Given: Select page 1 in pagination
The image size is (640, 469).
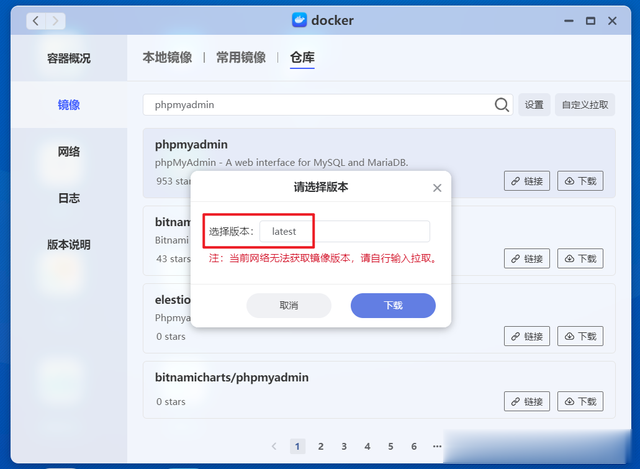Looking at the screenshot, I should click(x=298, y=447).
